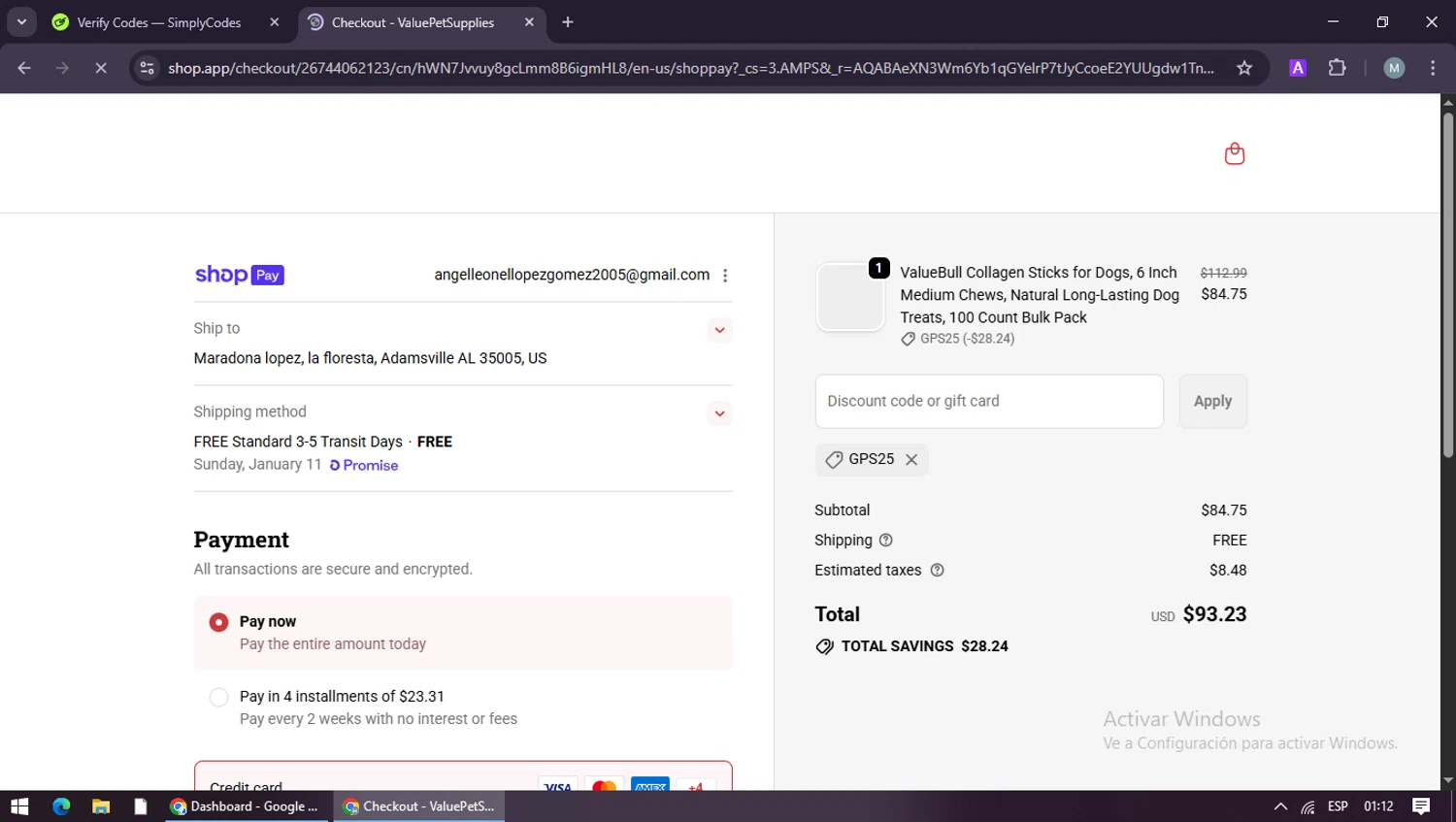Remove the GPS25 discount code
This screenshot has height=822, width=1456.
click(911, 460)
